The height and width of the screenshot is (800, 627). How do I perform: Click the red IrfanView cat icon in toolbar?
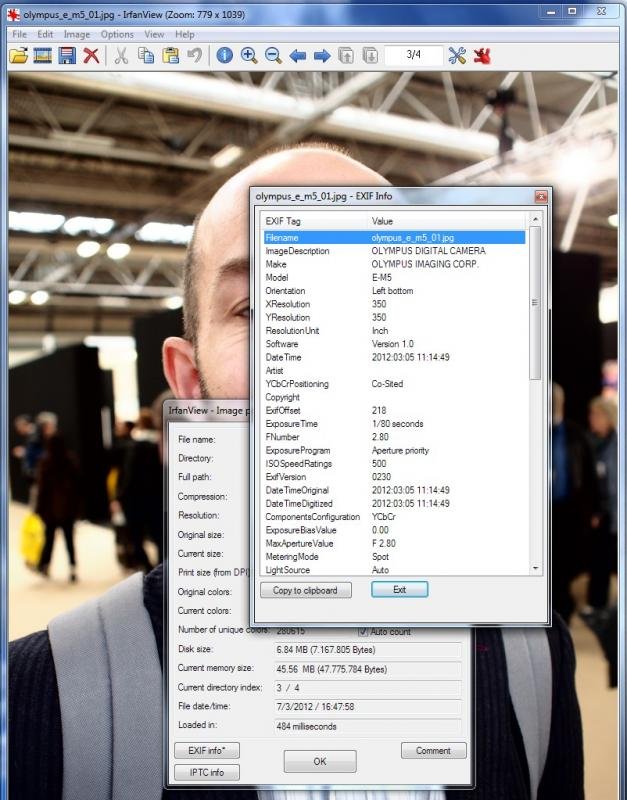pos(482,55)
